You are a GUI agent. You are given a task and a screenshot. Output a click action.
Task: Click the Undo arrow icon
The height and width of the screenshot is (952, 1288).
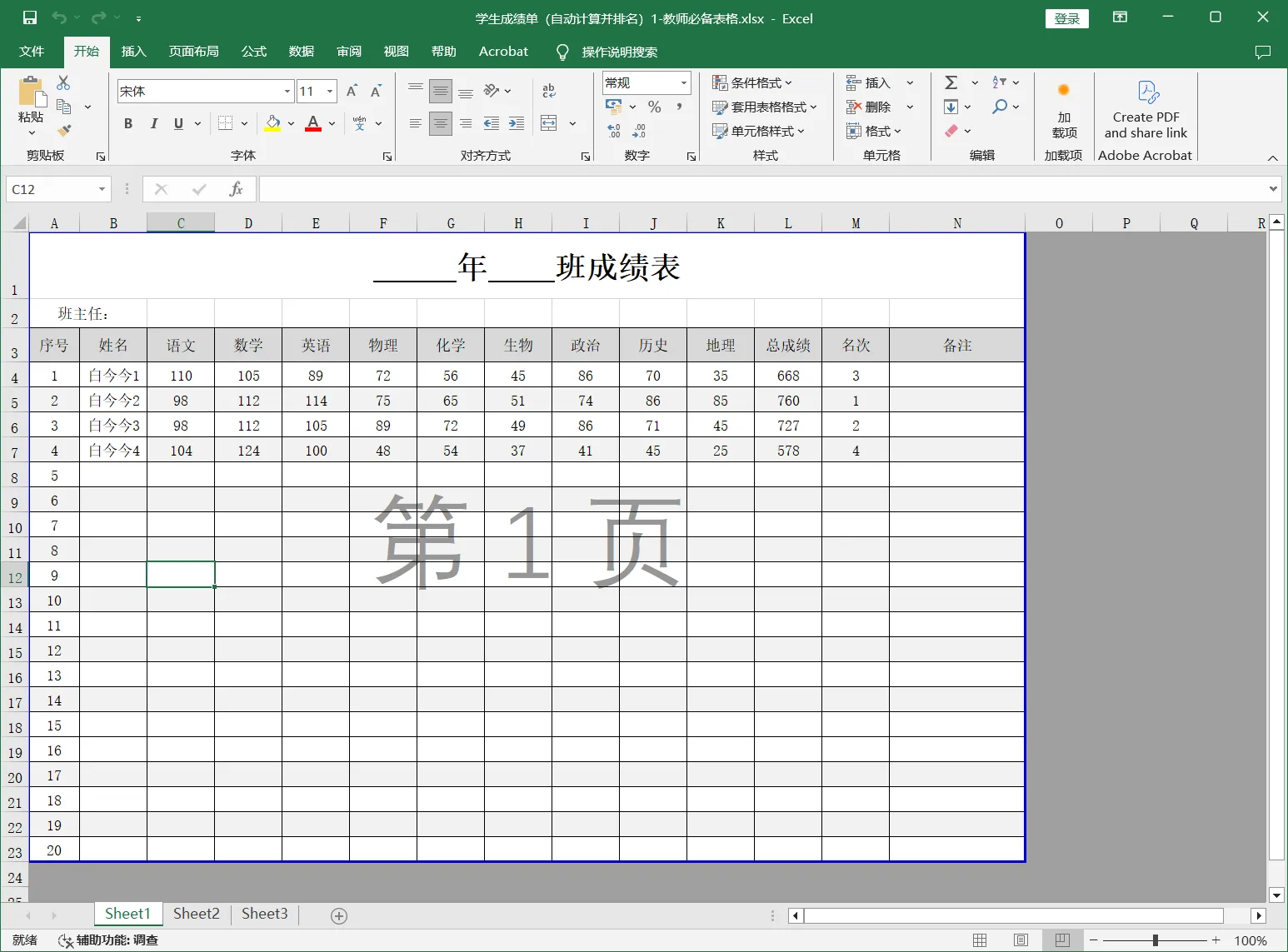[x=59, y=17]
